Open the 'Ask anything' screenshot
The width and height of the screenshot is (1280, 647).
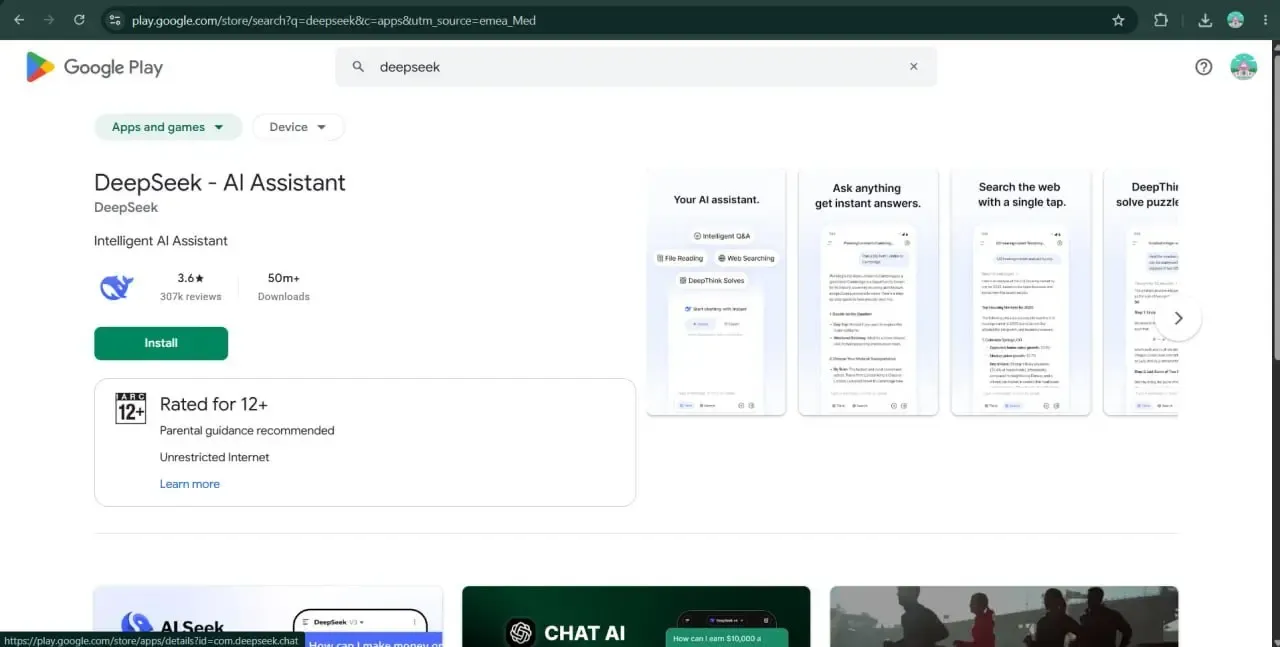868,292
